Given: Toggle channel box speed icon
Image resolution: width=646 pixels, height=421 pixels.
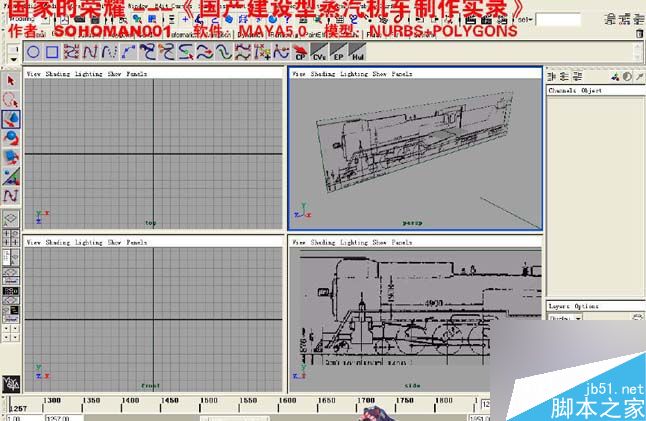Looking at the screenshot, I should pos(627,76).
